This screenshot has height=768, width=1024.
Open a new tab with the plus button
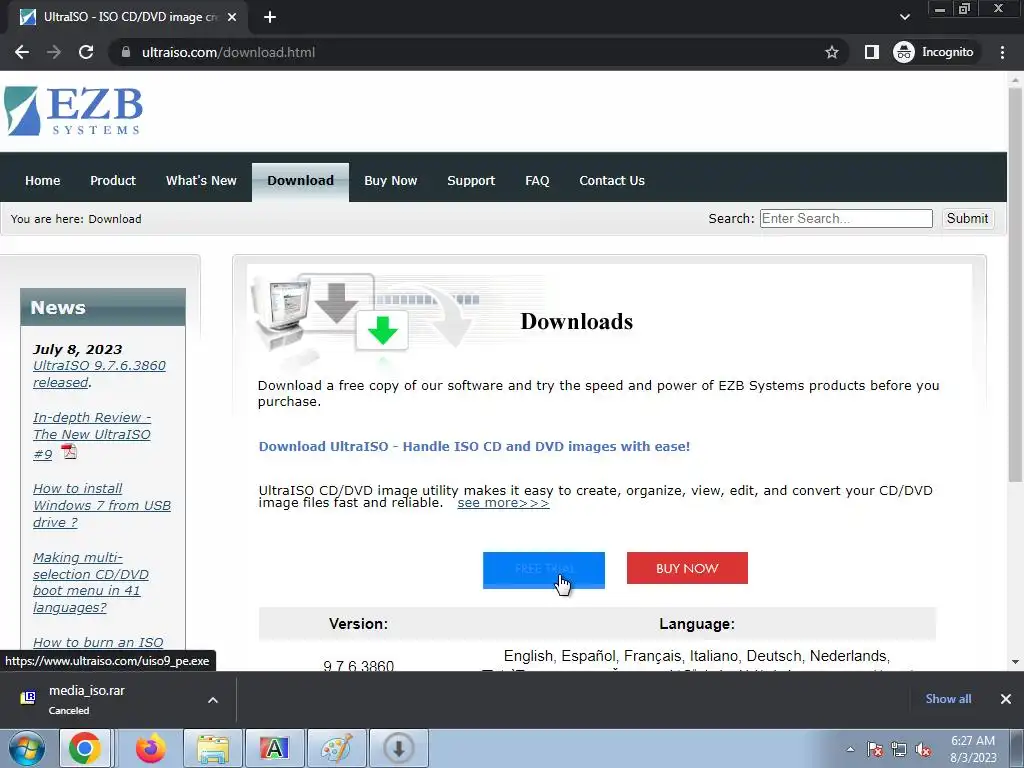270,17
